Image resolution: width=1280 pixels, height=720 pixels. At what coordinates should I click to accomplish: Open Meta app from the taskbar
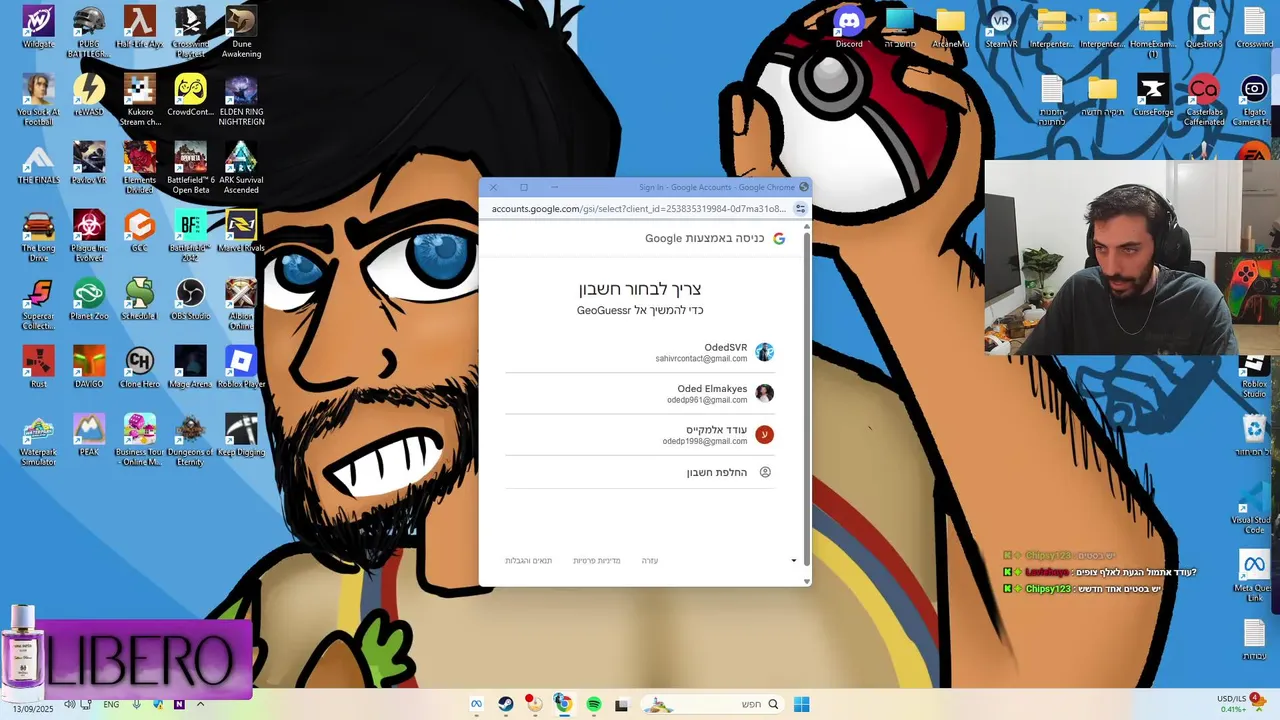[477, 704]
